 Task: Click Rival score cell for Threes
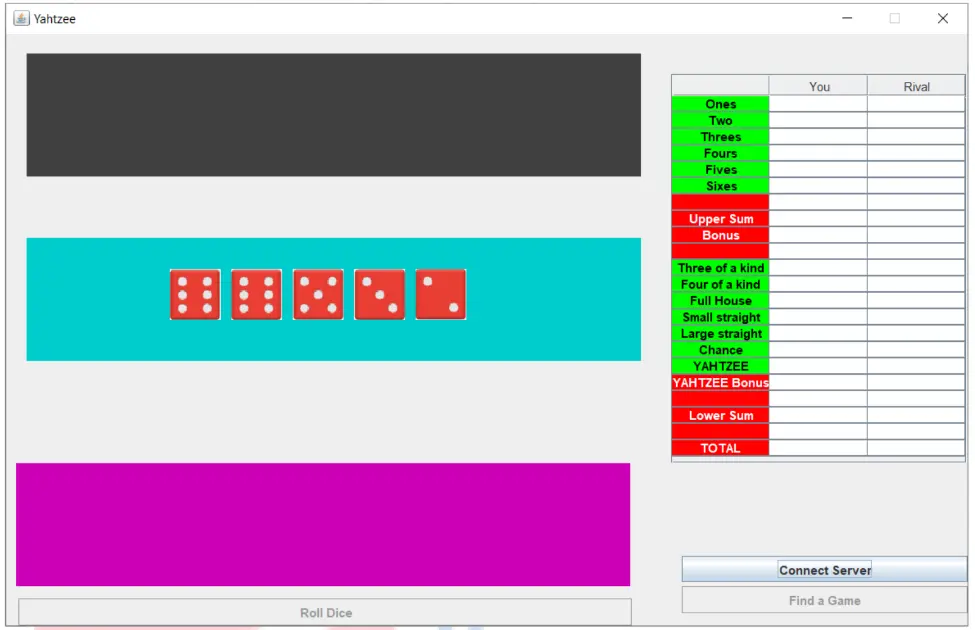pyautogui.click(x=917, y=136)
